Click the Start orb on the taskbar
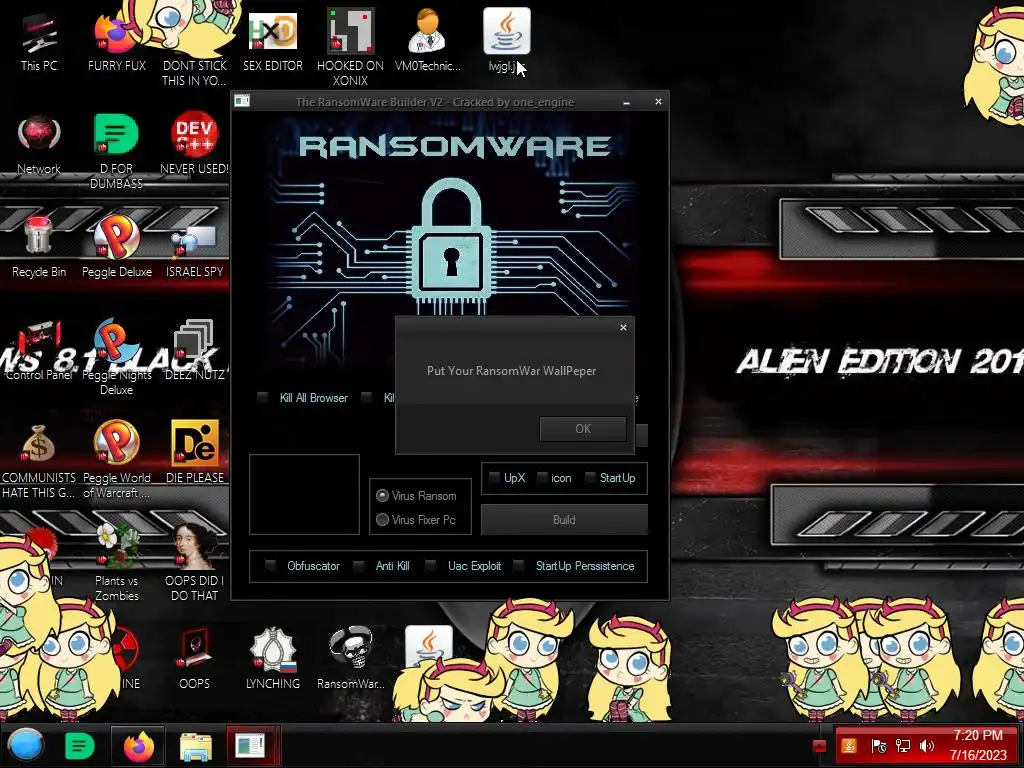Screen dimensions: 1024x768 point(26,745)
